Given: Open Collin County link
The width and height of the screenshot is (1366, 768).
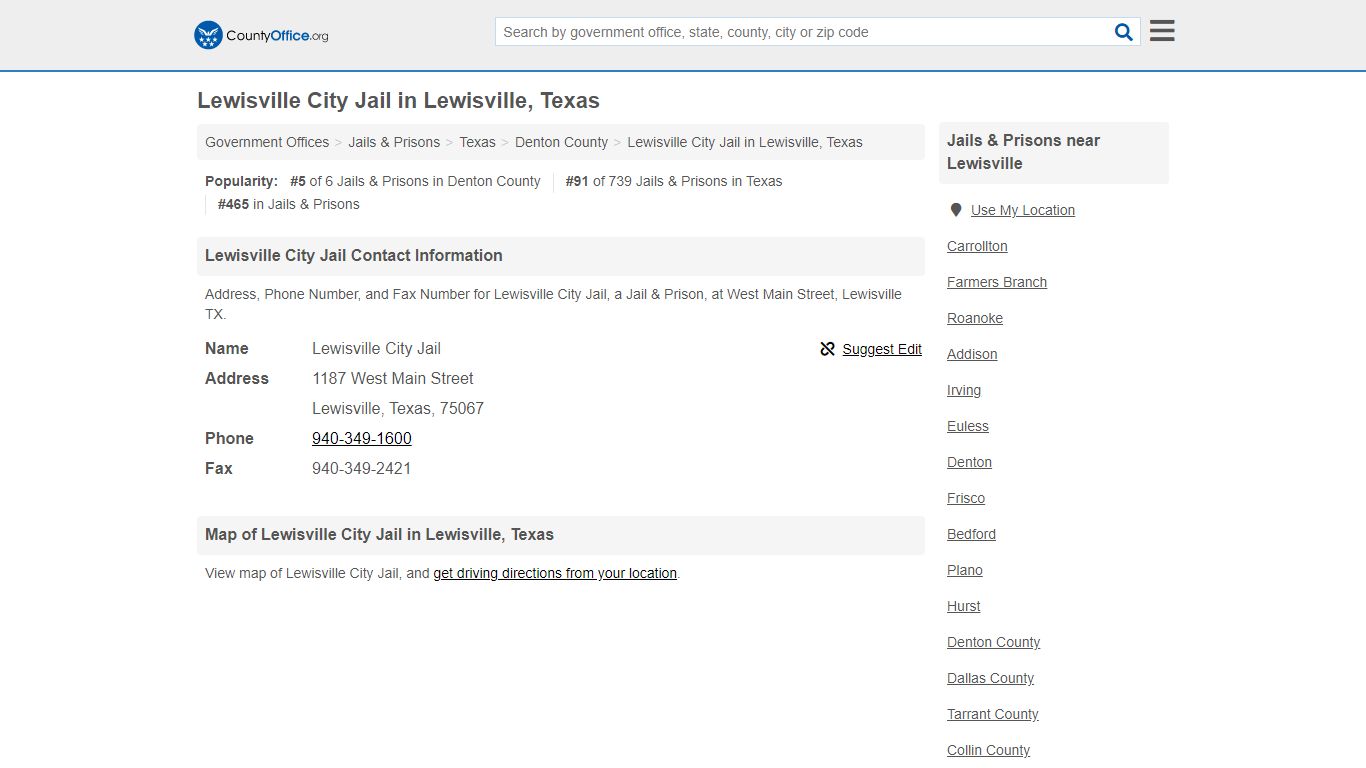Looking at the screenshot, I should (988, 750).
